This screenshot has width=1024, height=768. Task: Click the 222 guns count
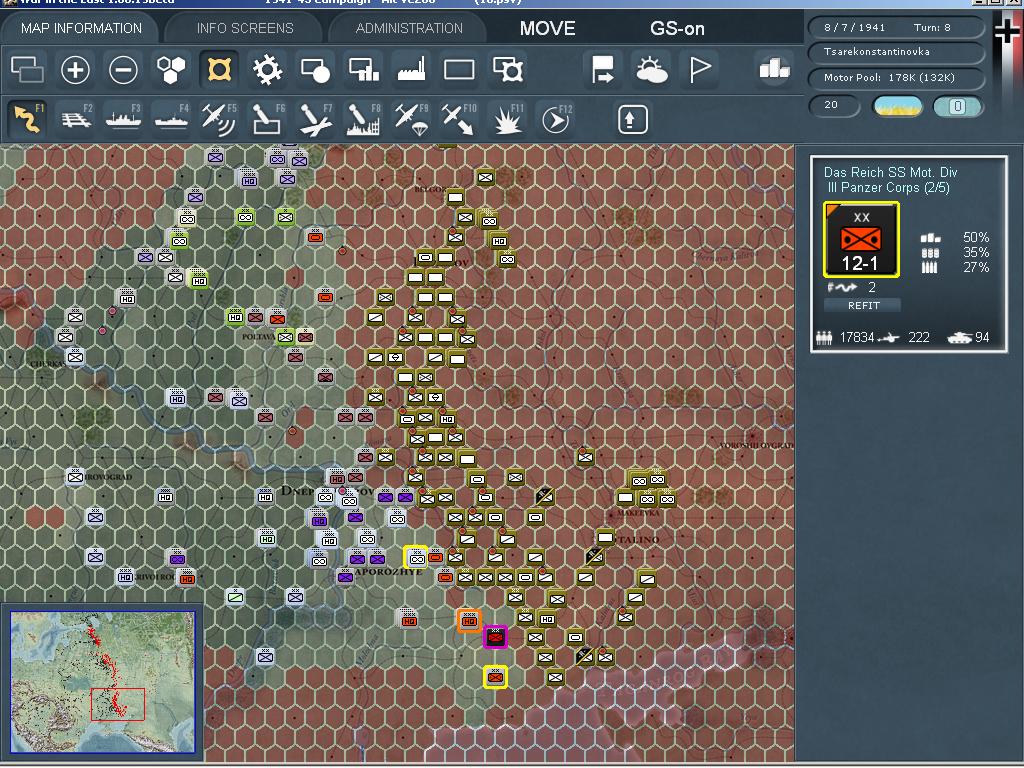pos(918,337)
